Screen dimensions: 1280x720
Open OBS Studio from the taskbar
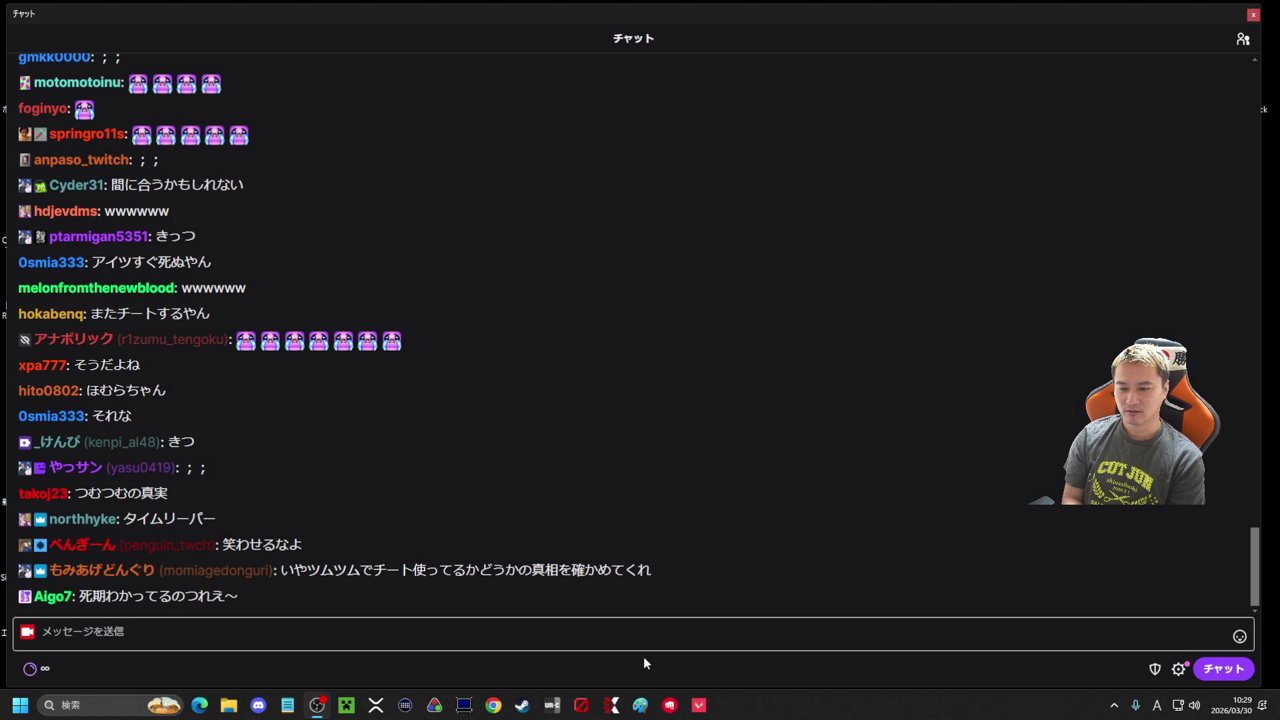pos(317,705)
